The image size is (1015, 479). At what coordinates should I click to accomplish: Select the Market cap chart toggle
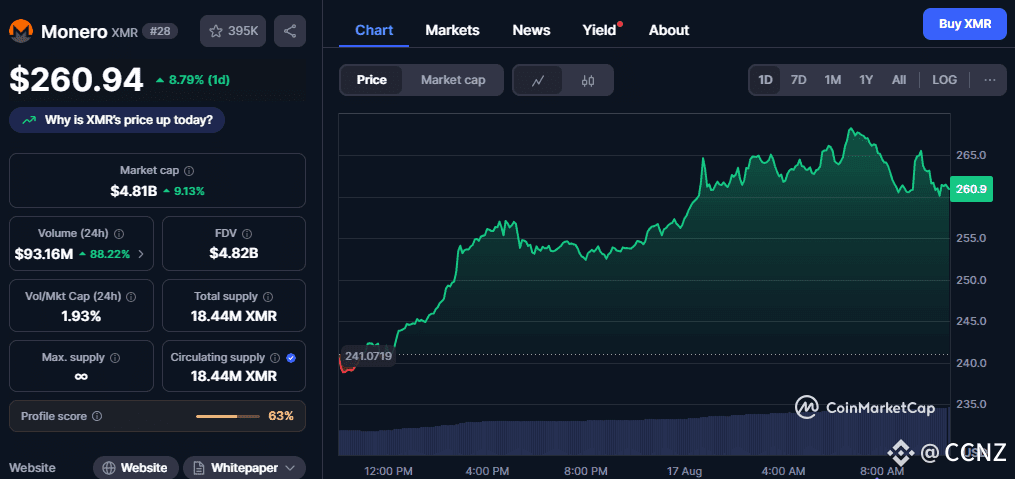pos(453,80)
